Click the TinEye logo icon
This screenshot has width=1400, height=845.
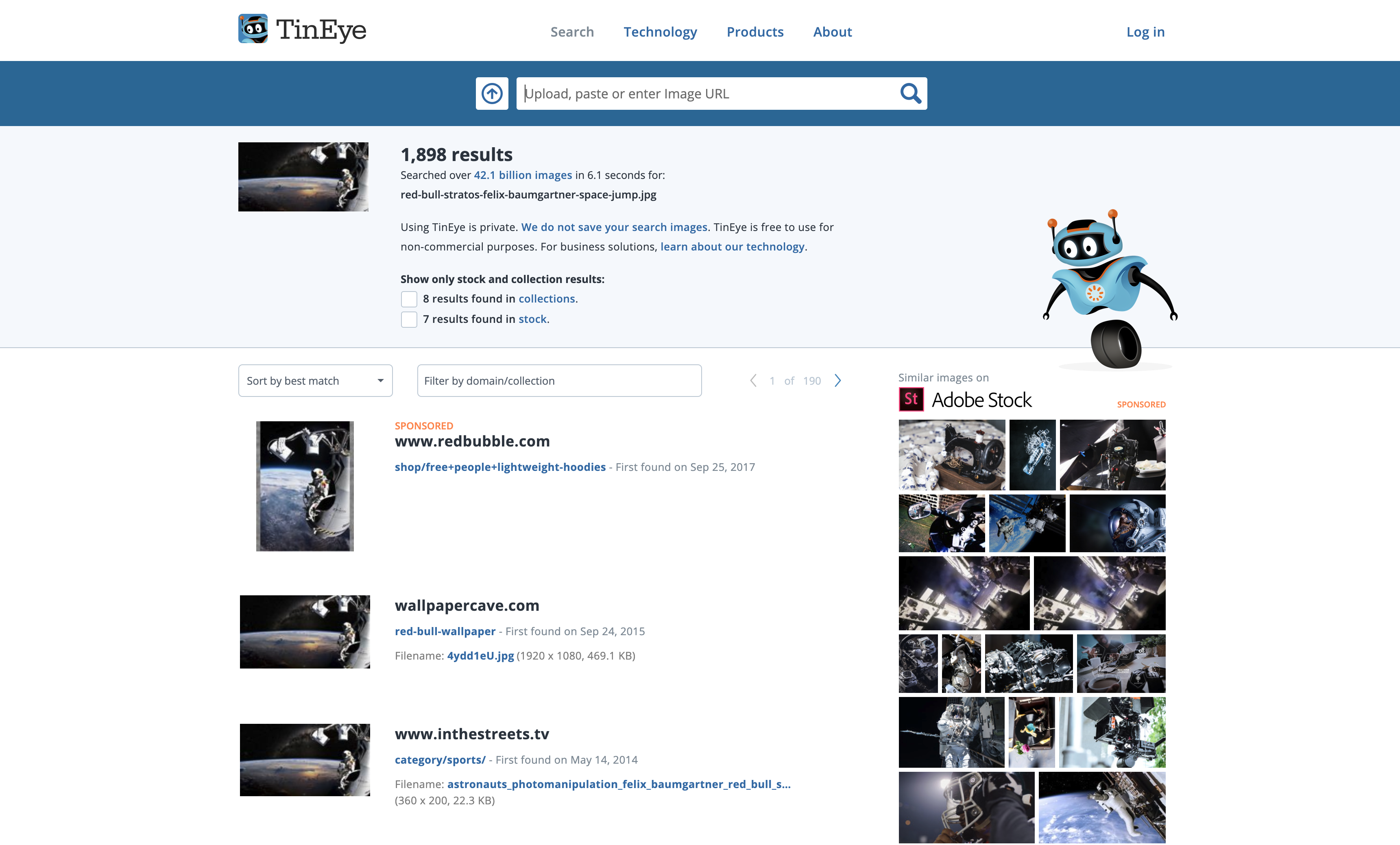coord(253,30)
